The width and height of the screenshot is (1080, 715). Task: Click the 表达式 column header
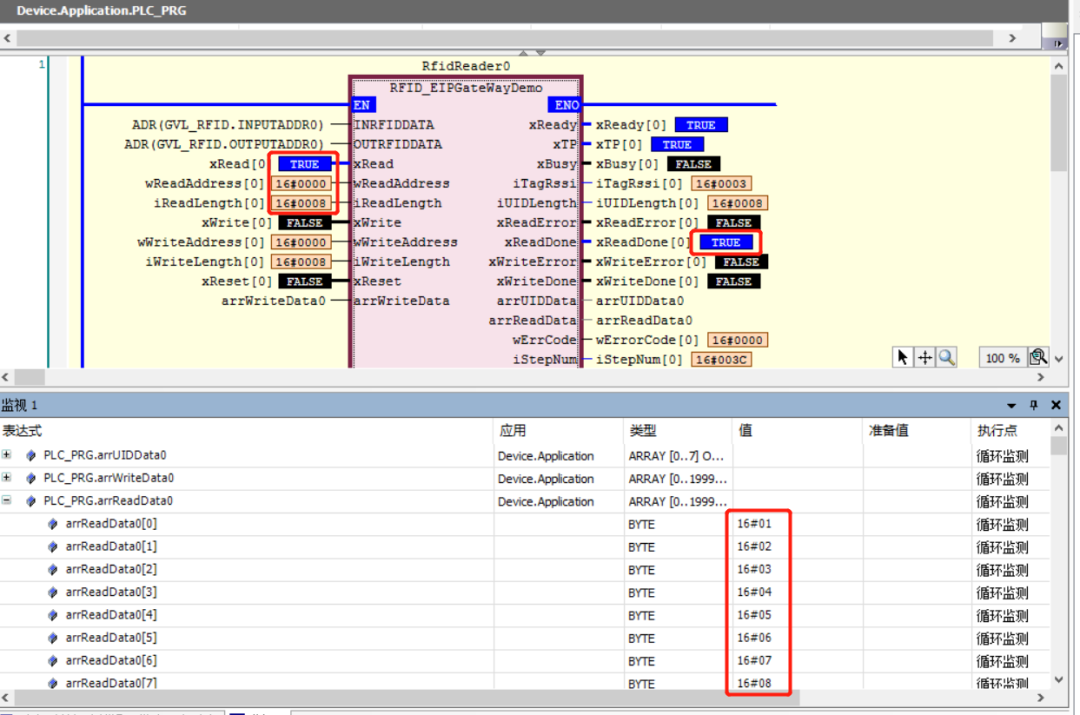[x=22, y=431]
